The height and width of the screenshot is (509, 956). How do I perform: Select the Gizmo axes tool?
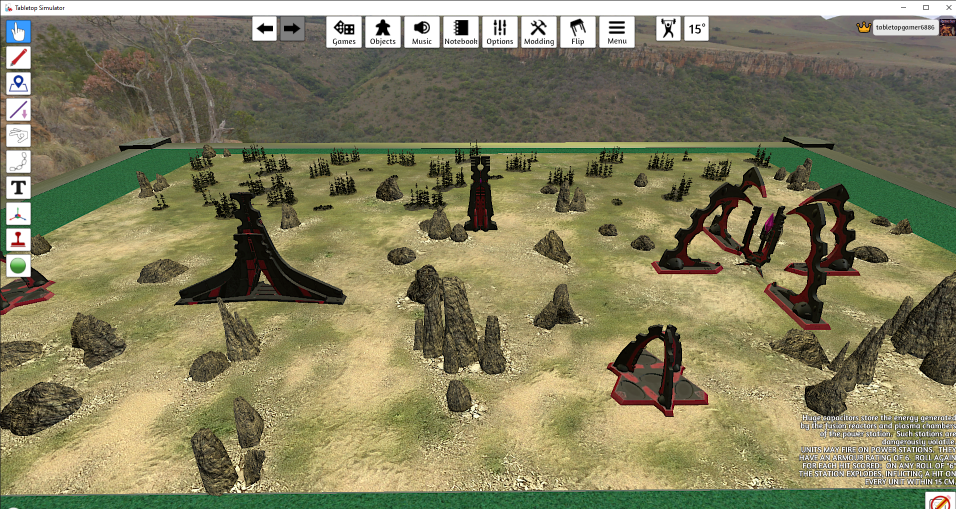[18, 215]
